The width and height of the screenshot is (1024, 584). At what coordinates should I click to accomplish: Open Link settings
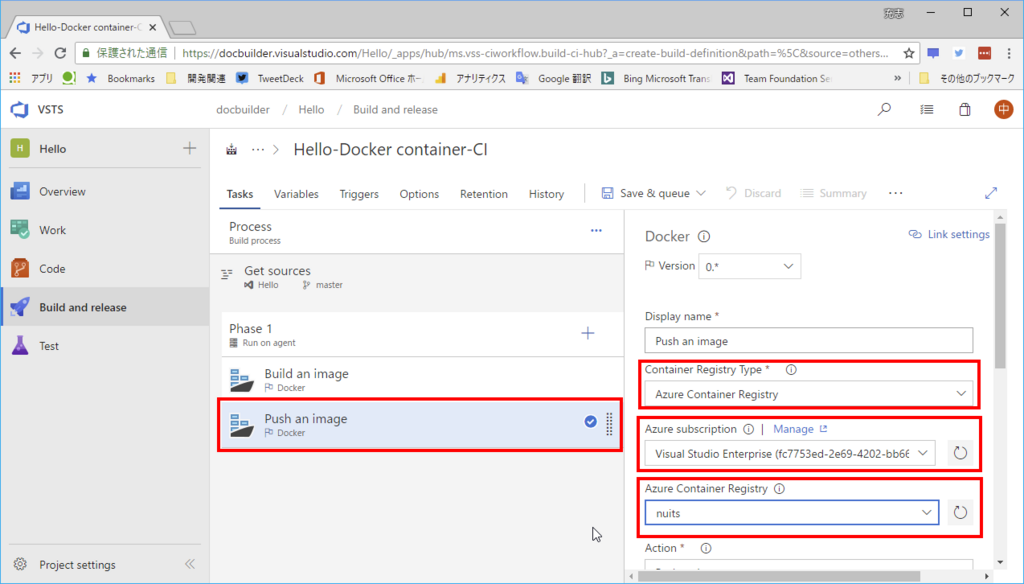click(x=949, y=234)
